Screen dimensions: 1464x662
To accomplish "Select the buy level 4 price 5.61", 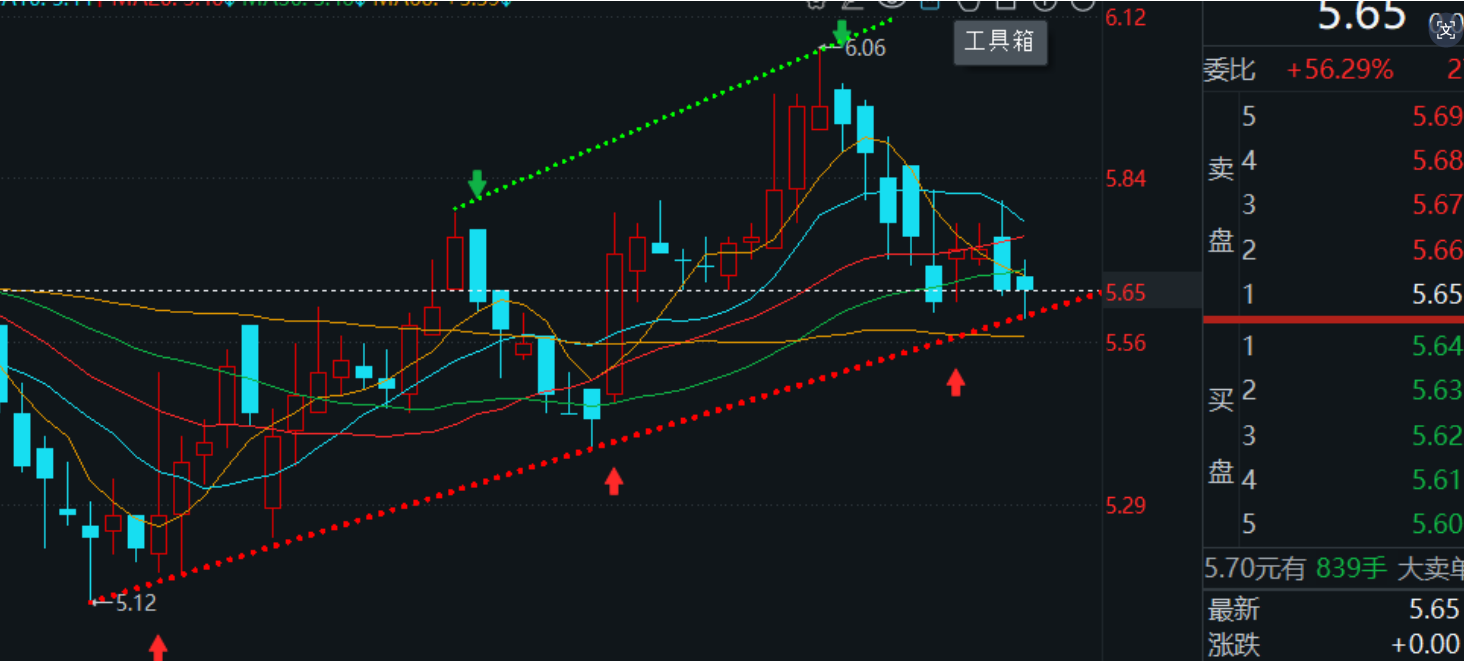I will click(x=1437, y=480).
